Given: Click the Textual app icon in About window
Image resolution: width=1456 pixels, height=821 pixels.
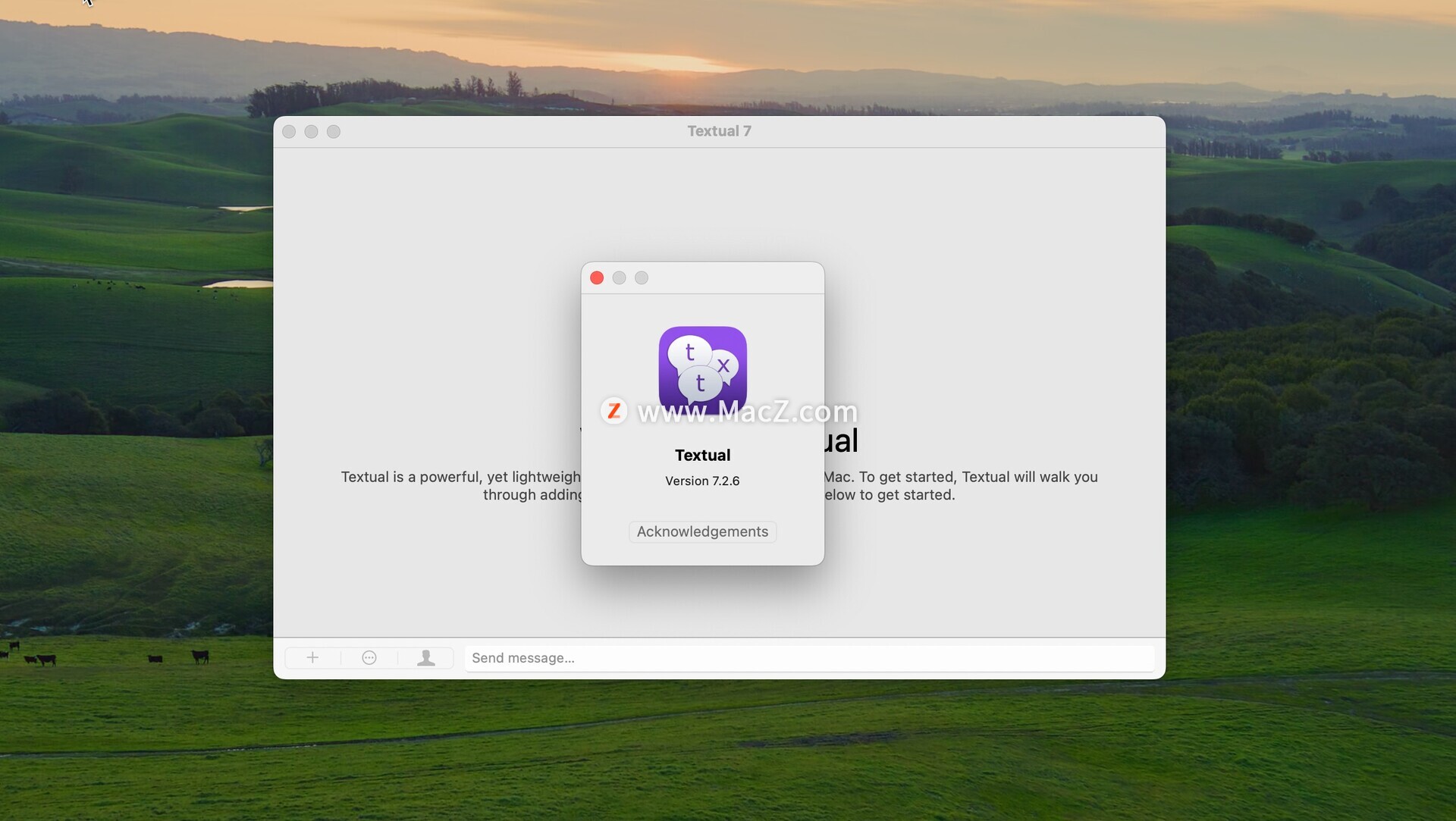Looking at the screenshot, I should click(702, 371).
